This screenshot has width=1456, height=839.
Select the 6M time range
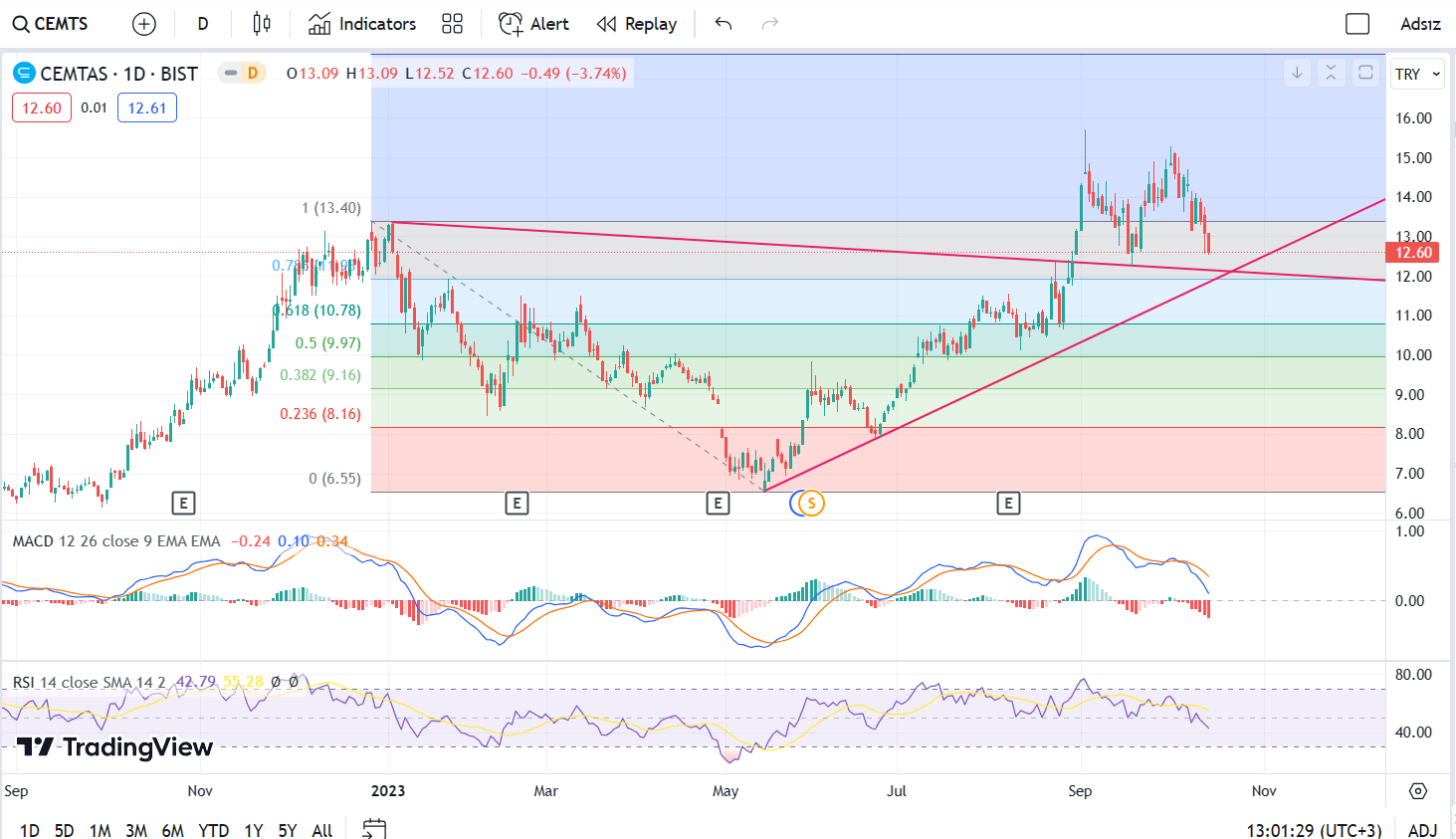pos(173,830)
